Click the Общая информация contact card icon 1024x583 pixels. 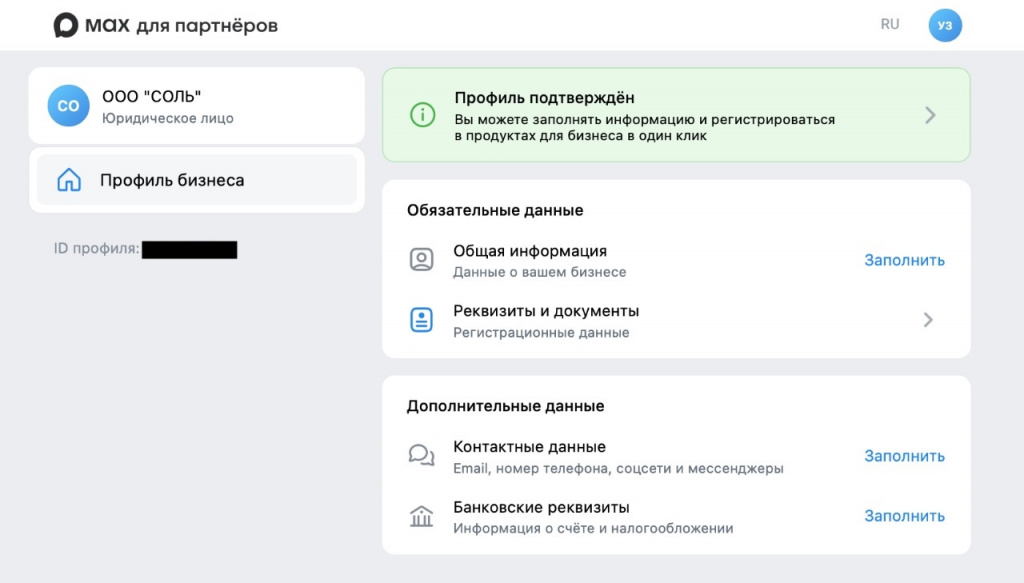tap(419, 258)
